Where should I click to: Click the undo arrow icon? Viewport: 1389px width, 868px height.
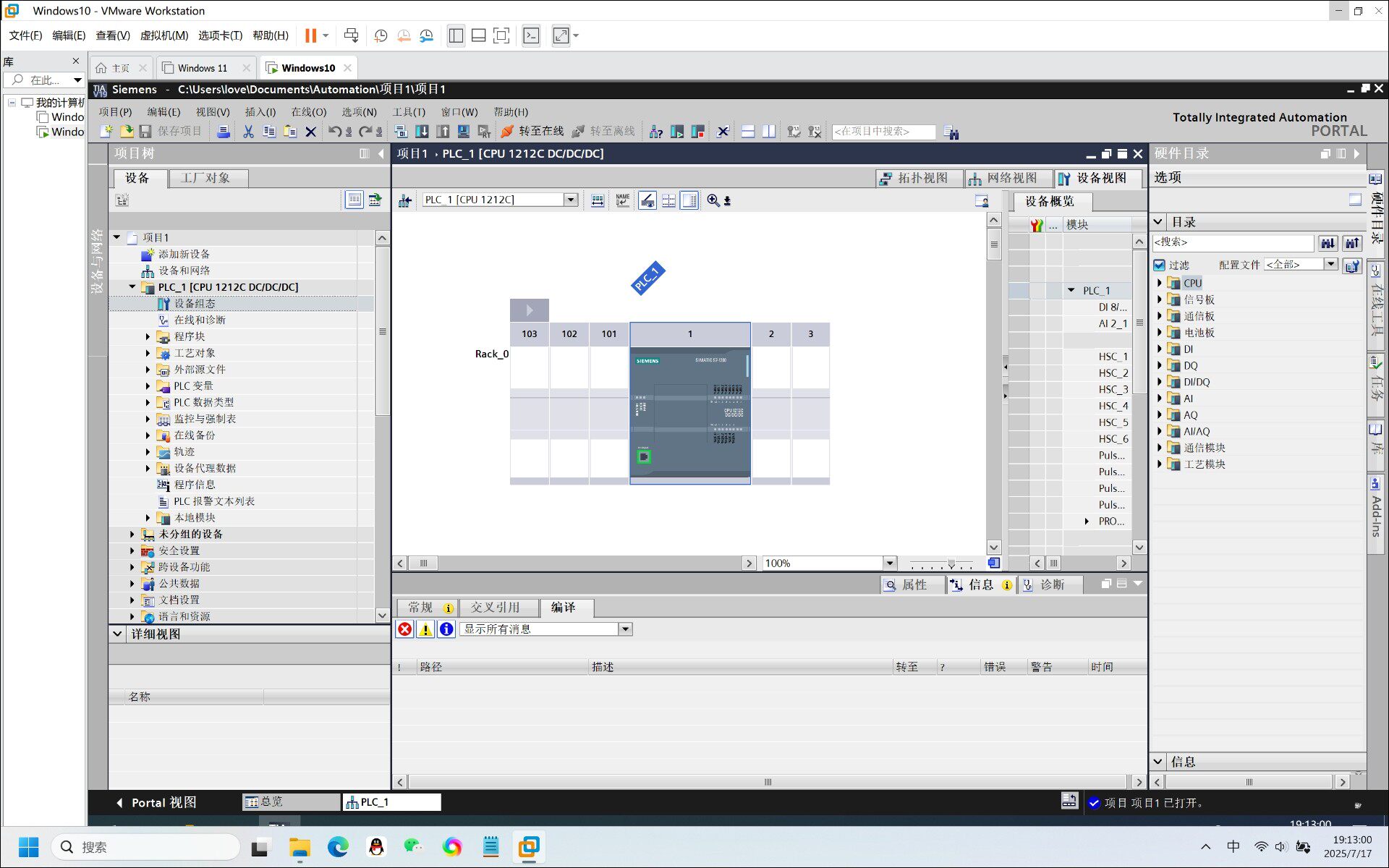point(334,131)
